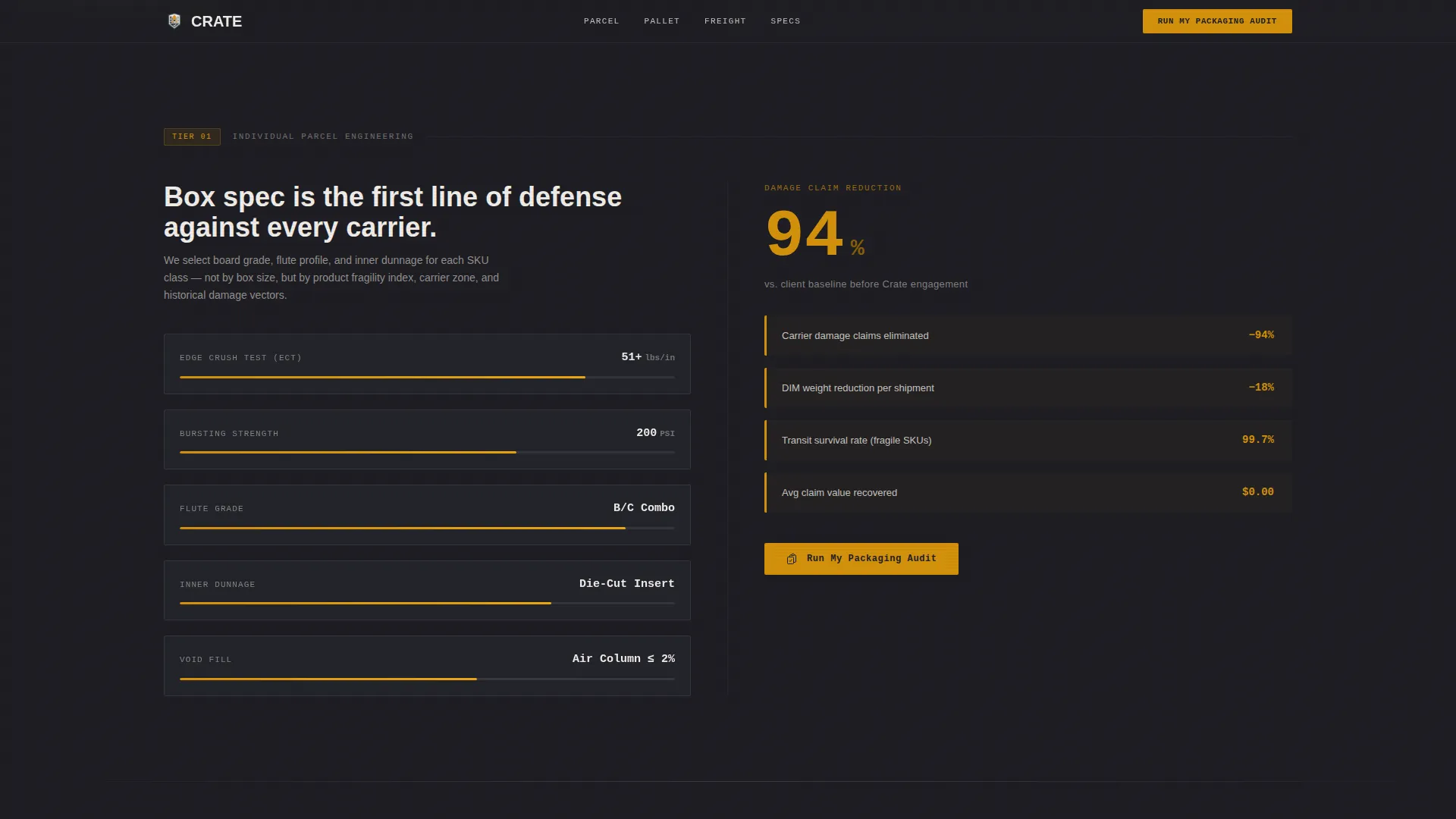Viewport: 1456px width, 819px height.
Task: Click the $0.00 value
Action: (x=1258, y=492)
